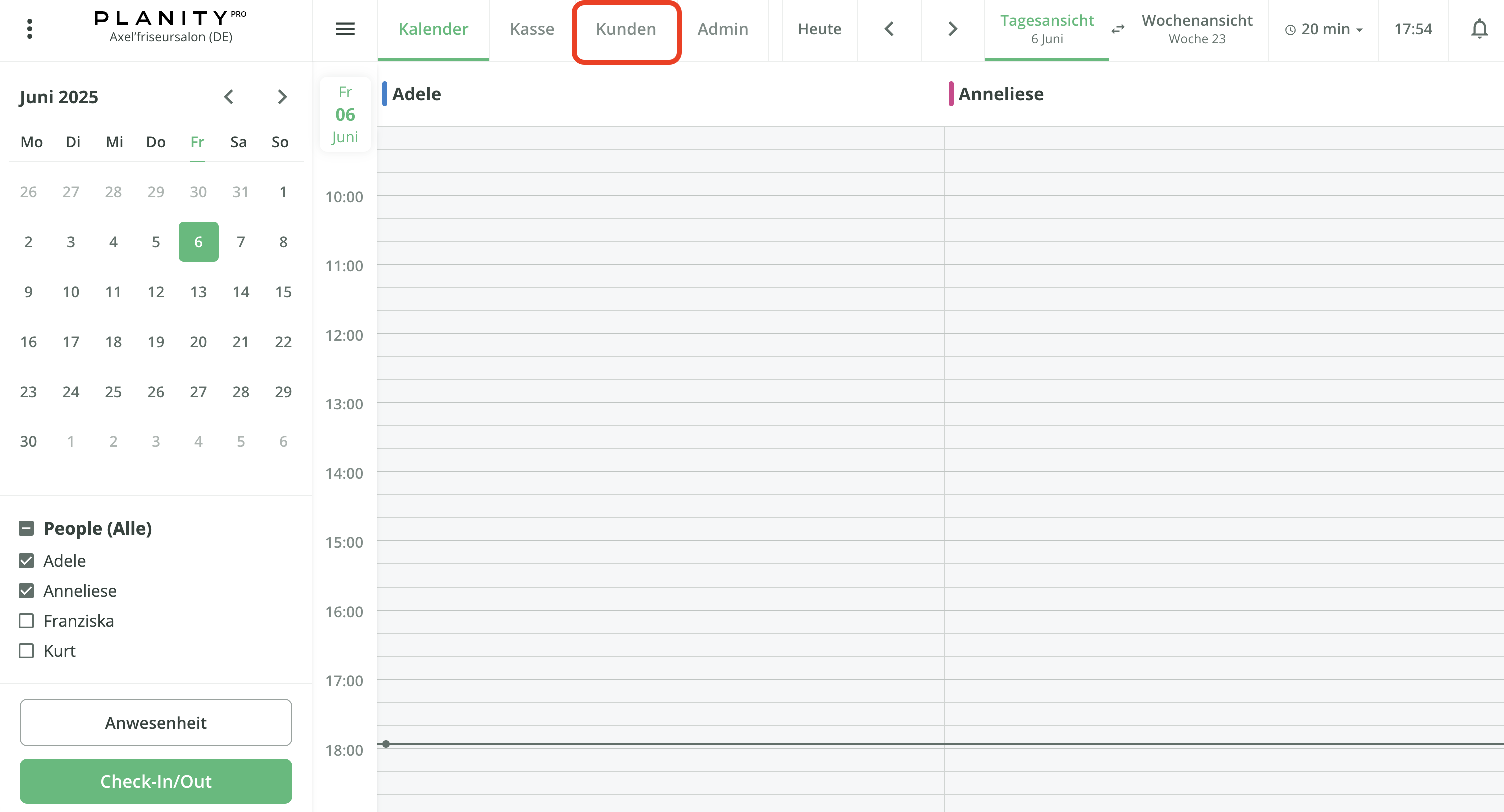Image resolution: width=1504 pixels, height=812 pixels.
Task: Select June 13 in the mini calendar
Action: [x=198, y=292]
